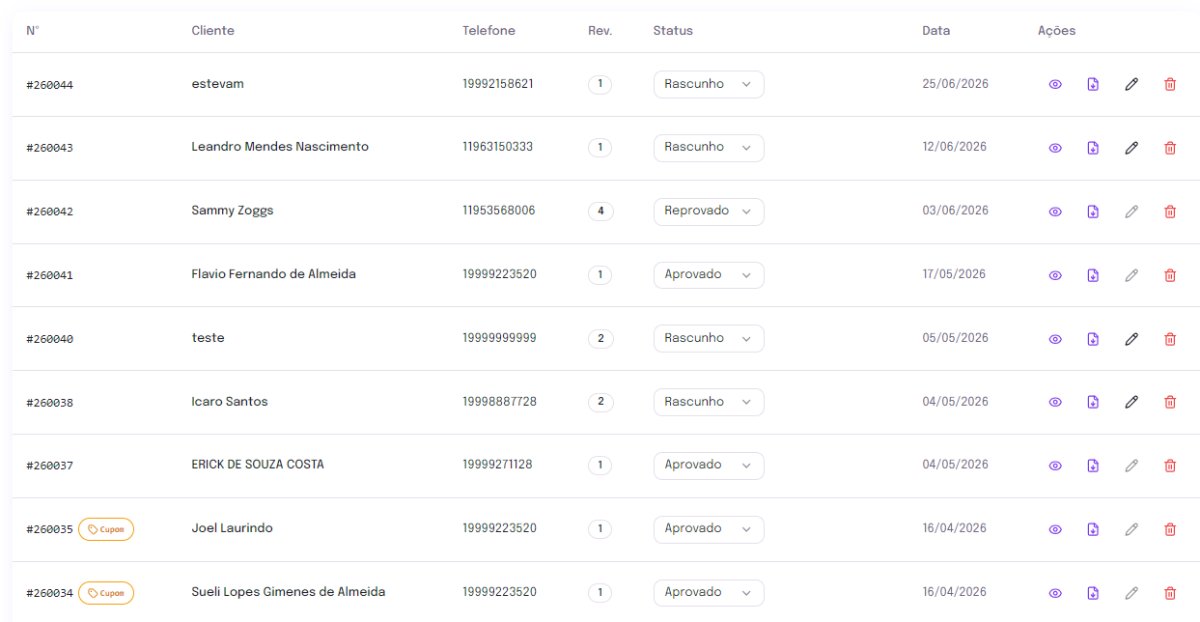1200x622 pixels.
Task: Sort by the Data column header
Action: click(936, 31)
